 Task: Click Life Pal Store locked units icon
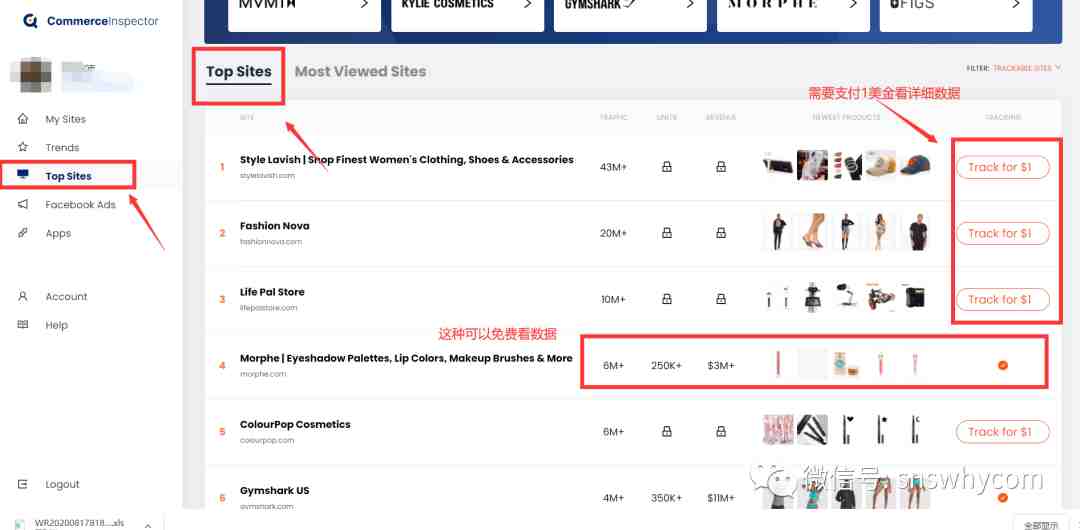point(666,299)
